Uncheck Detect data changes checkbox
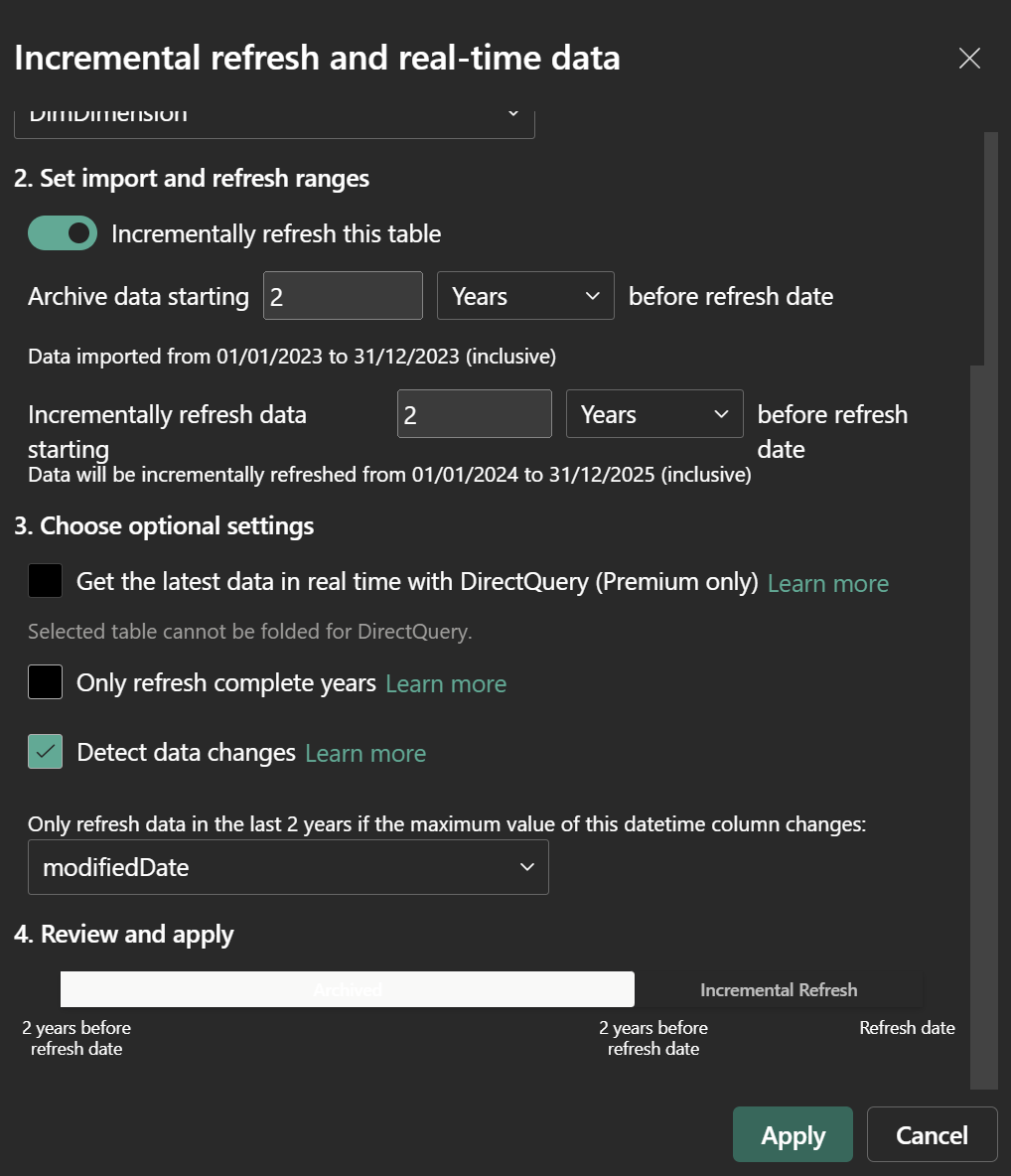1011x1176 pixels. pos(46,752)
